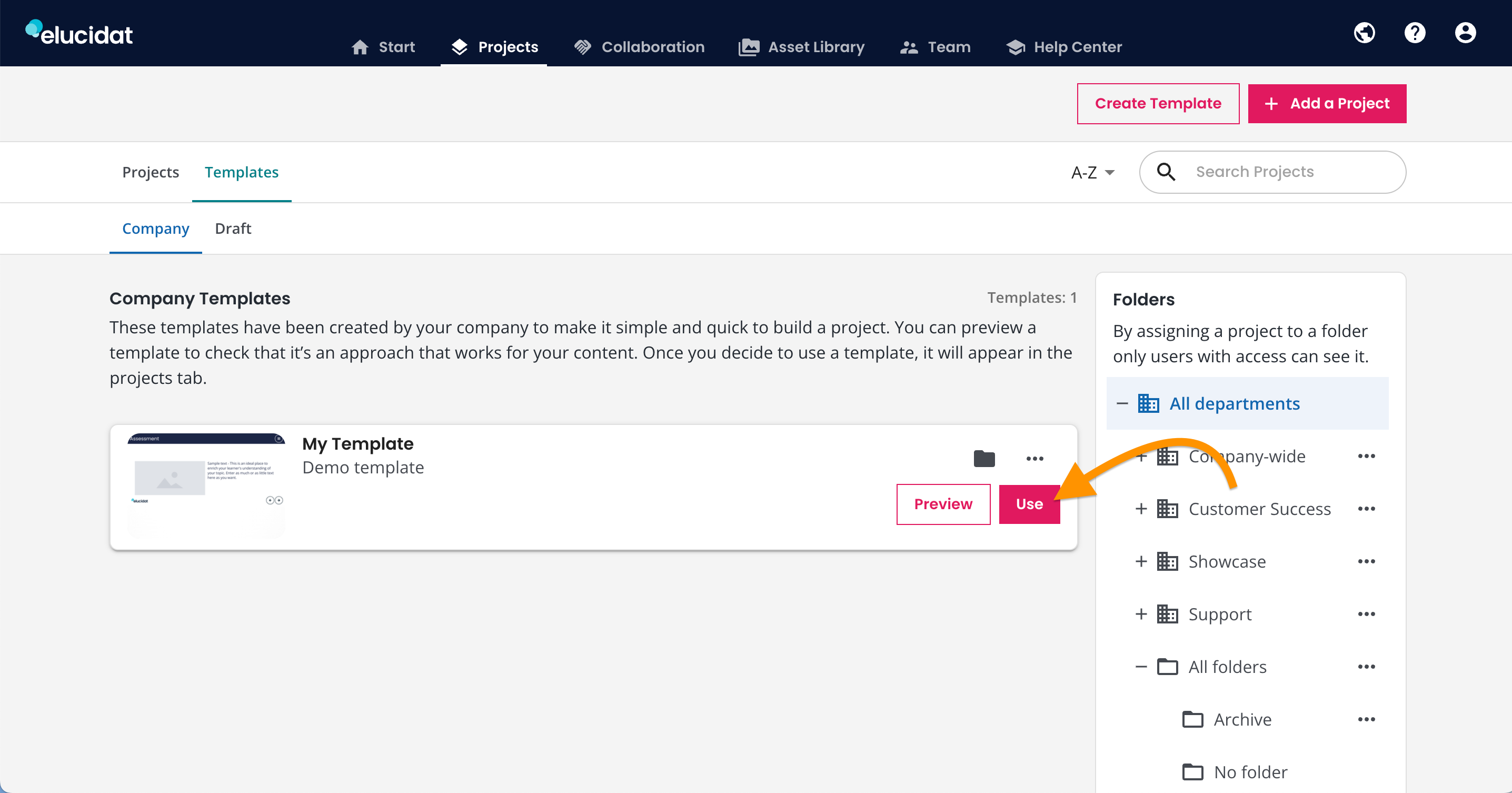Switch to the Draft templates tab

tap(233, 229)
